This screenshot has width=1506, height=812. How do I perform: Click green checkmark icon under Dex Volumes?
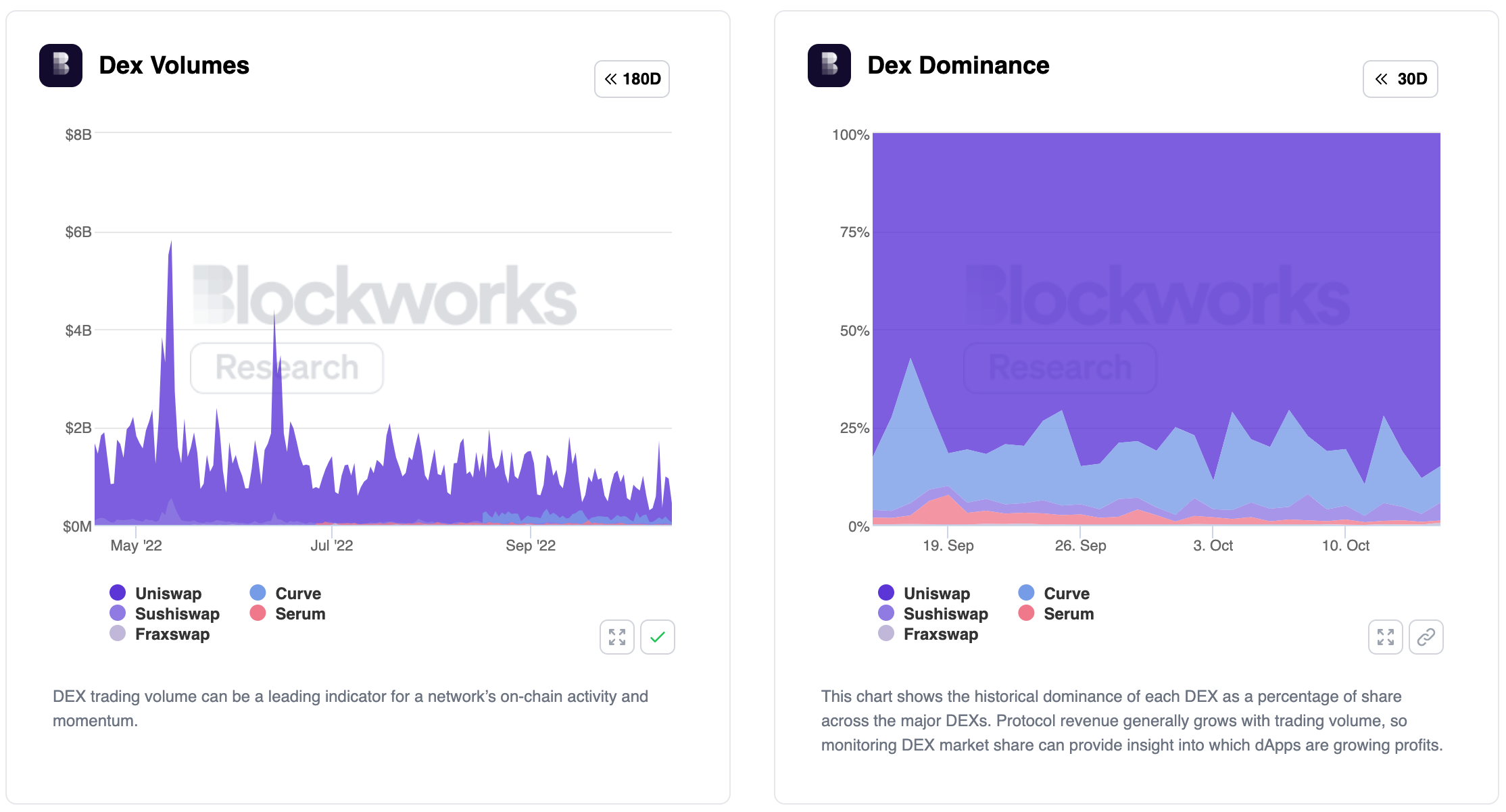pyautogui.click(x=657, y=637)
